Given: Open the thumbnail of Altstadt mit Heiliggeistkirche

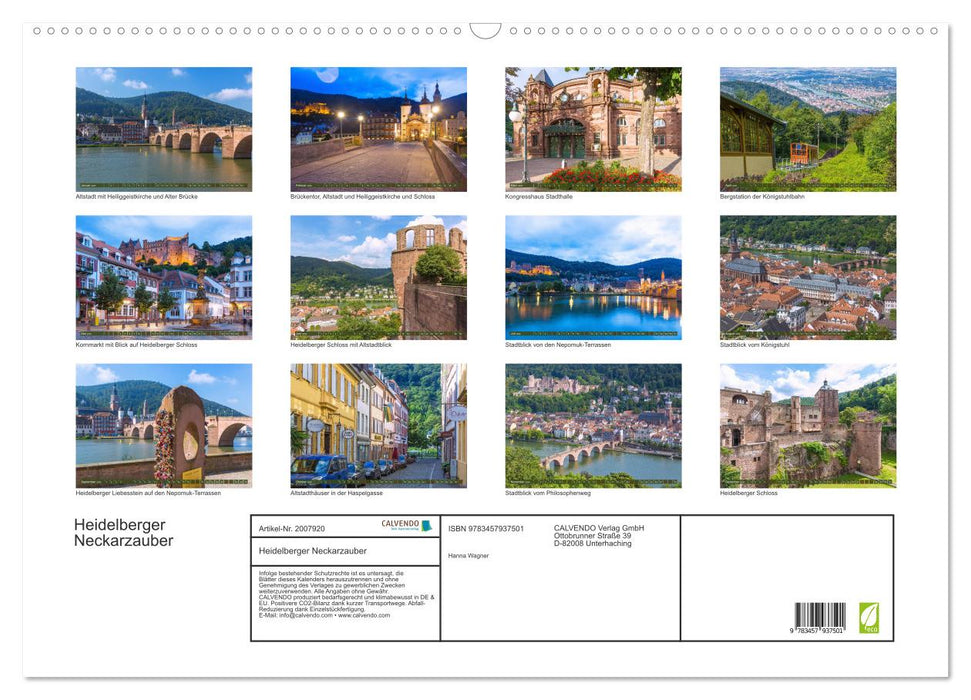Looking at the screenshot, I should (x=164, y=128).
